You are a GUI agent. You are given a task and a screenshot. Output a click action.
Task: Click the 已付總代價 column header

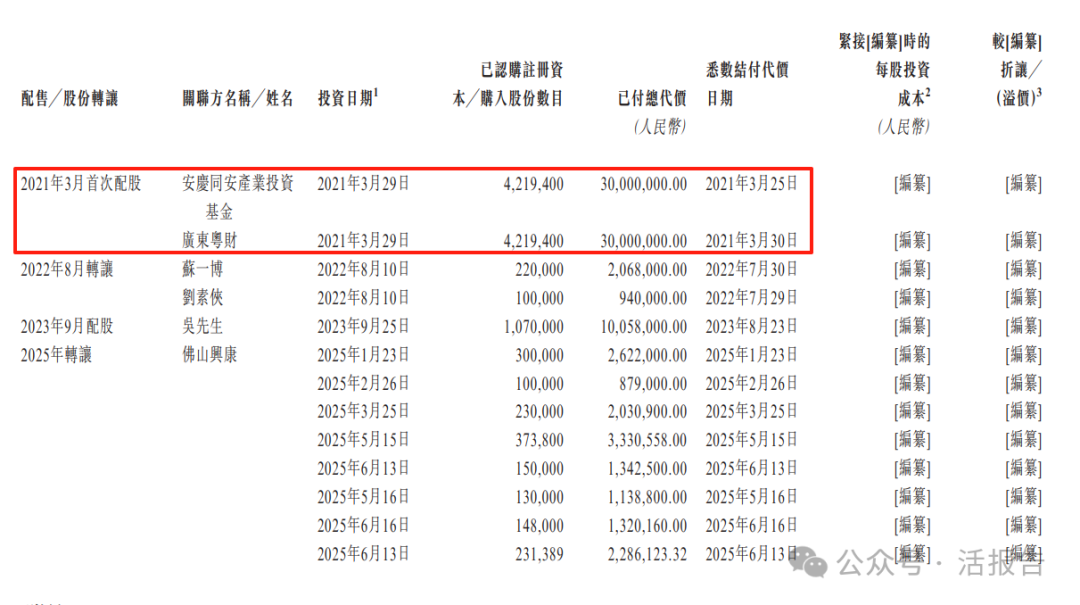pos(652,98)
